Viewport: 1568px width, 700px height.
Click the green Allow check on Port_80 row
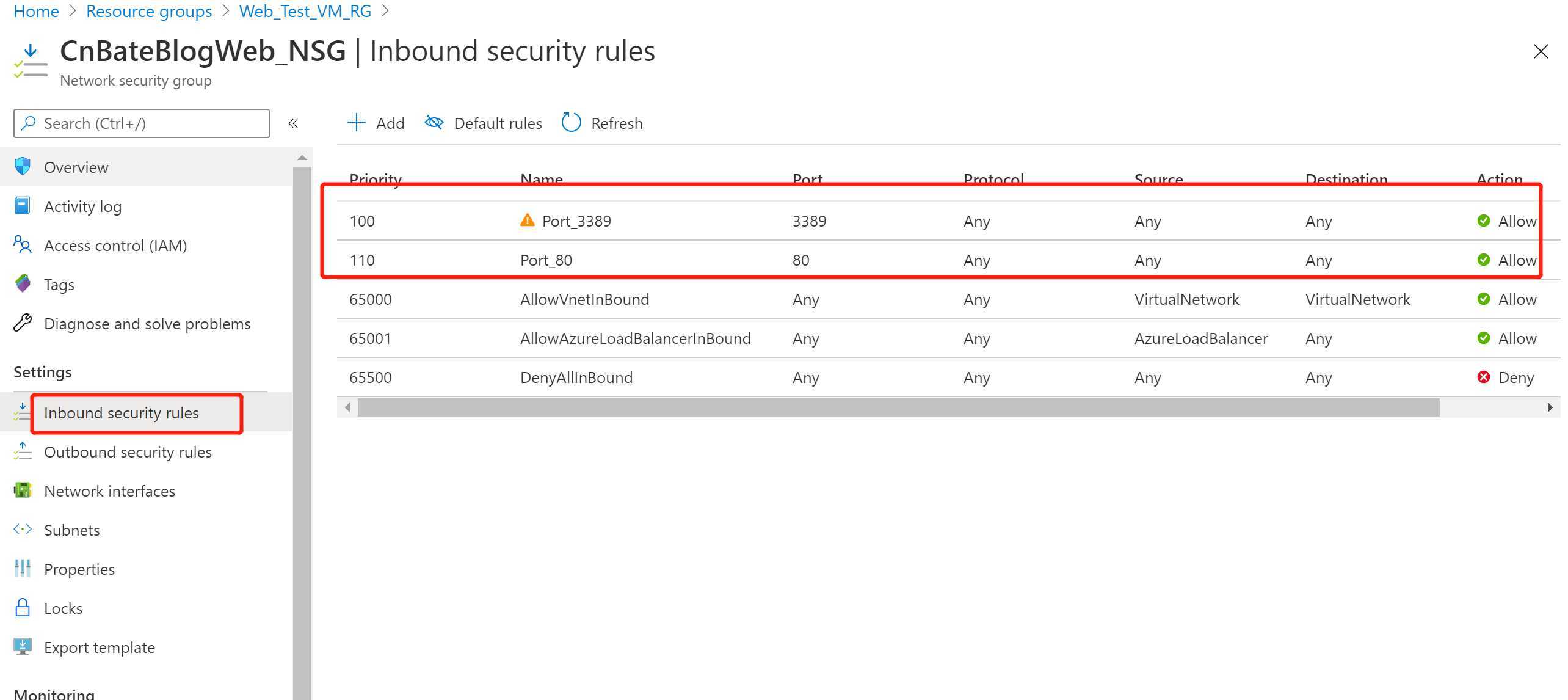tap(1483, 260)
